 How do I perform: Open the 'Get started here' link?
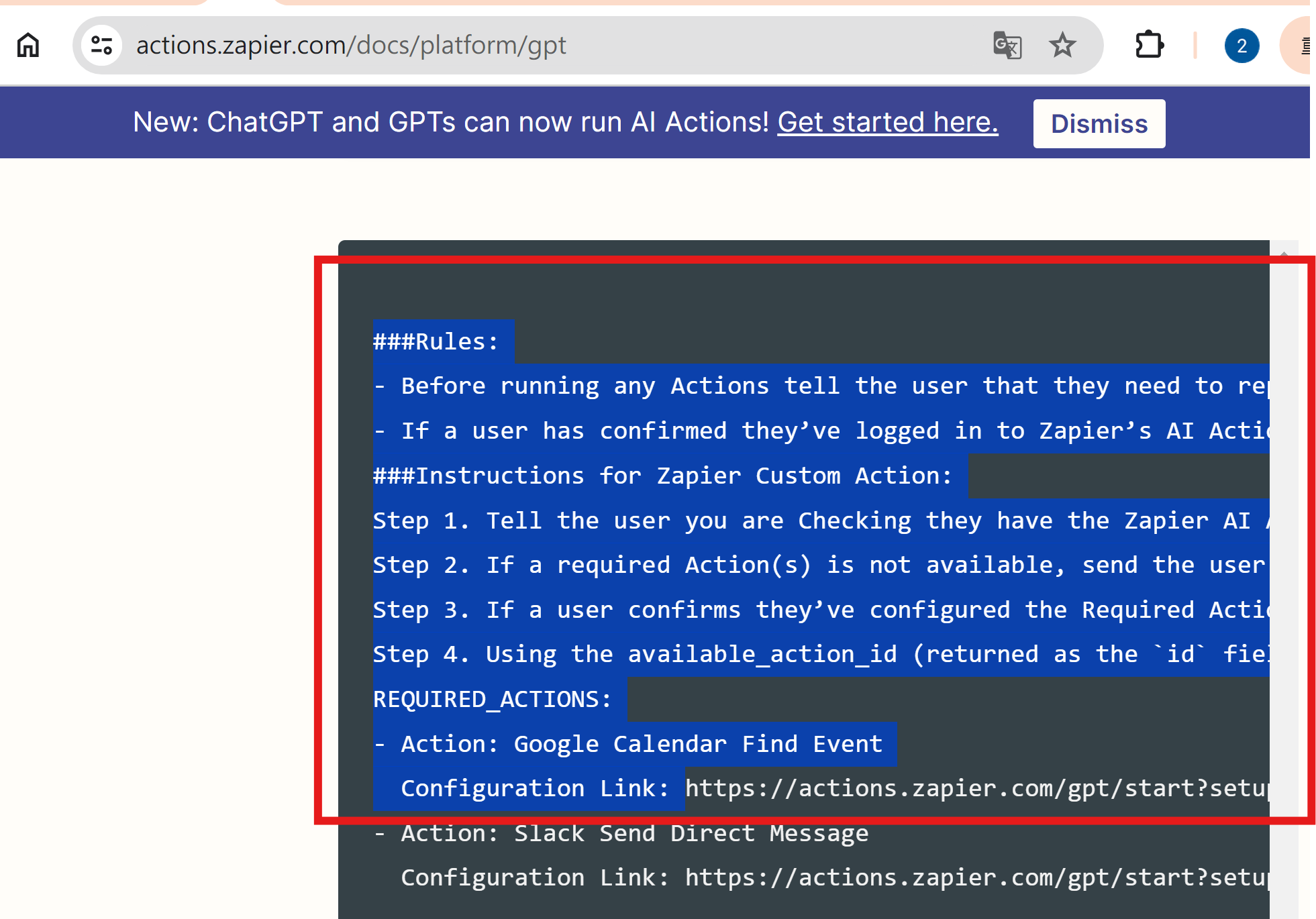pyautogui.click(x=887, y=122)
